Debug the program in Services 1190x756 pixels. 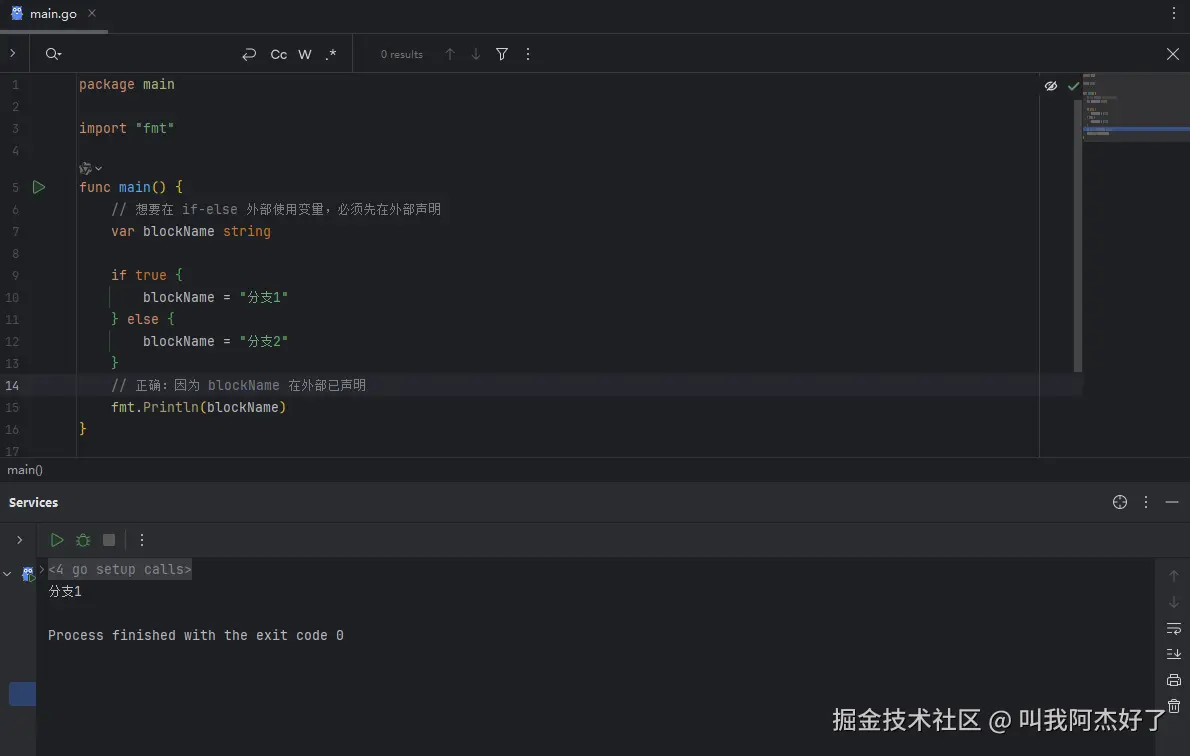click(x=83, y=540)
